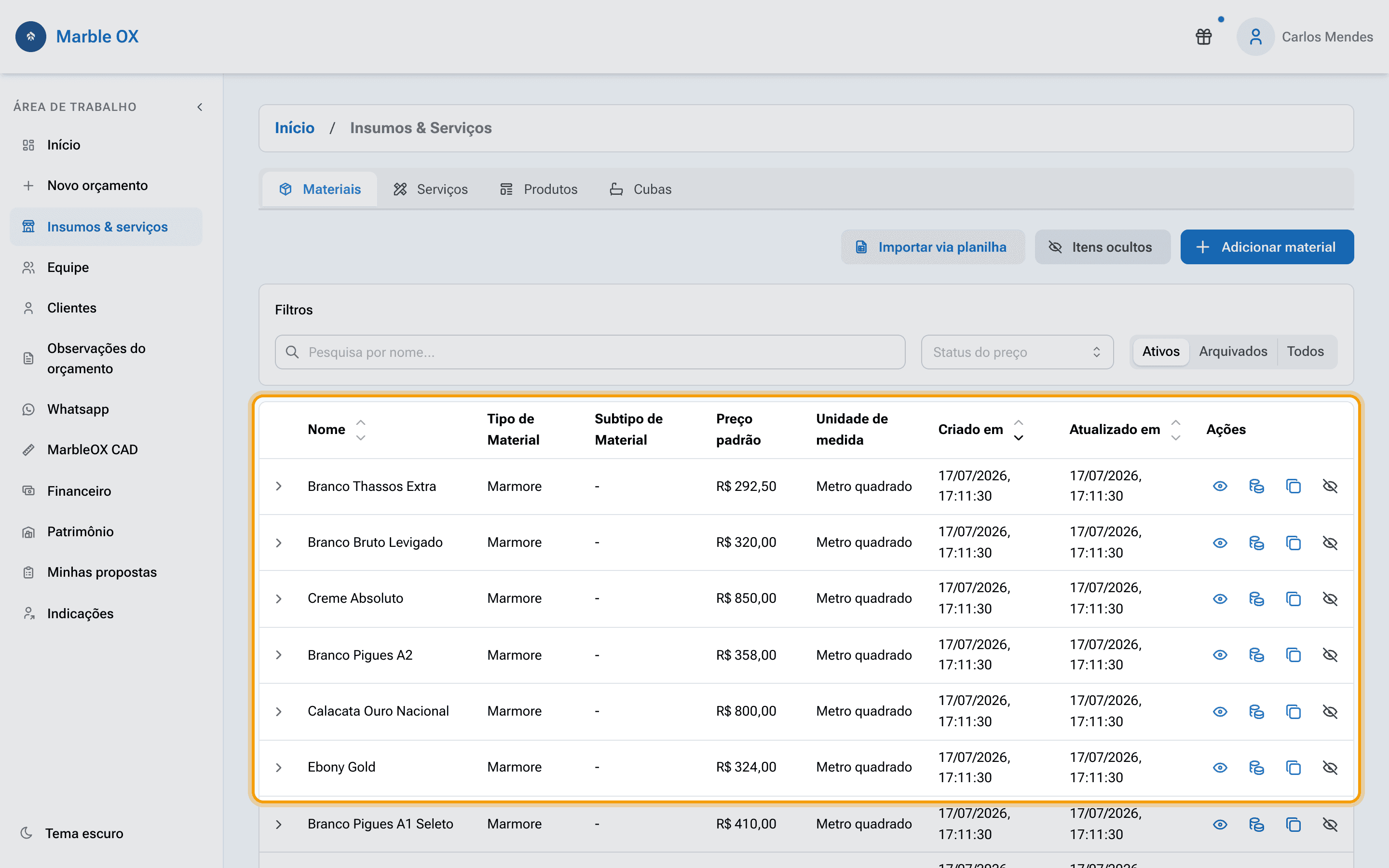
Task: Focus the Pesquisa por nome search field
Action: point(590,352)
